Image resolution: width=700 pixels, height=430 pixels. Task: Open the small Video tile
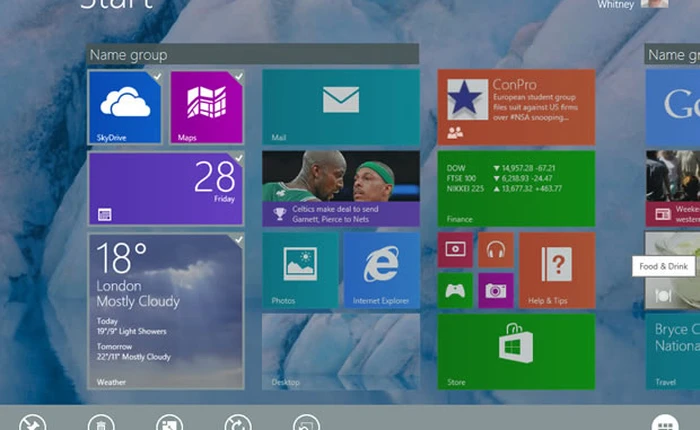click(x=455, y=250)
